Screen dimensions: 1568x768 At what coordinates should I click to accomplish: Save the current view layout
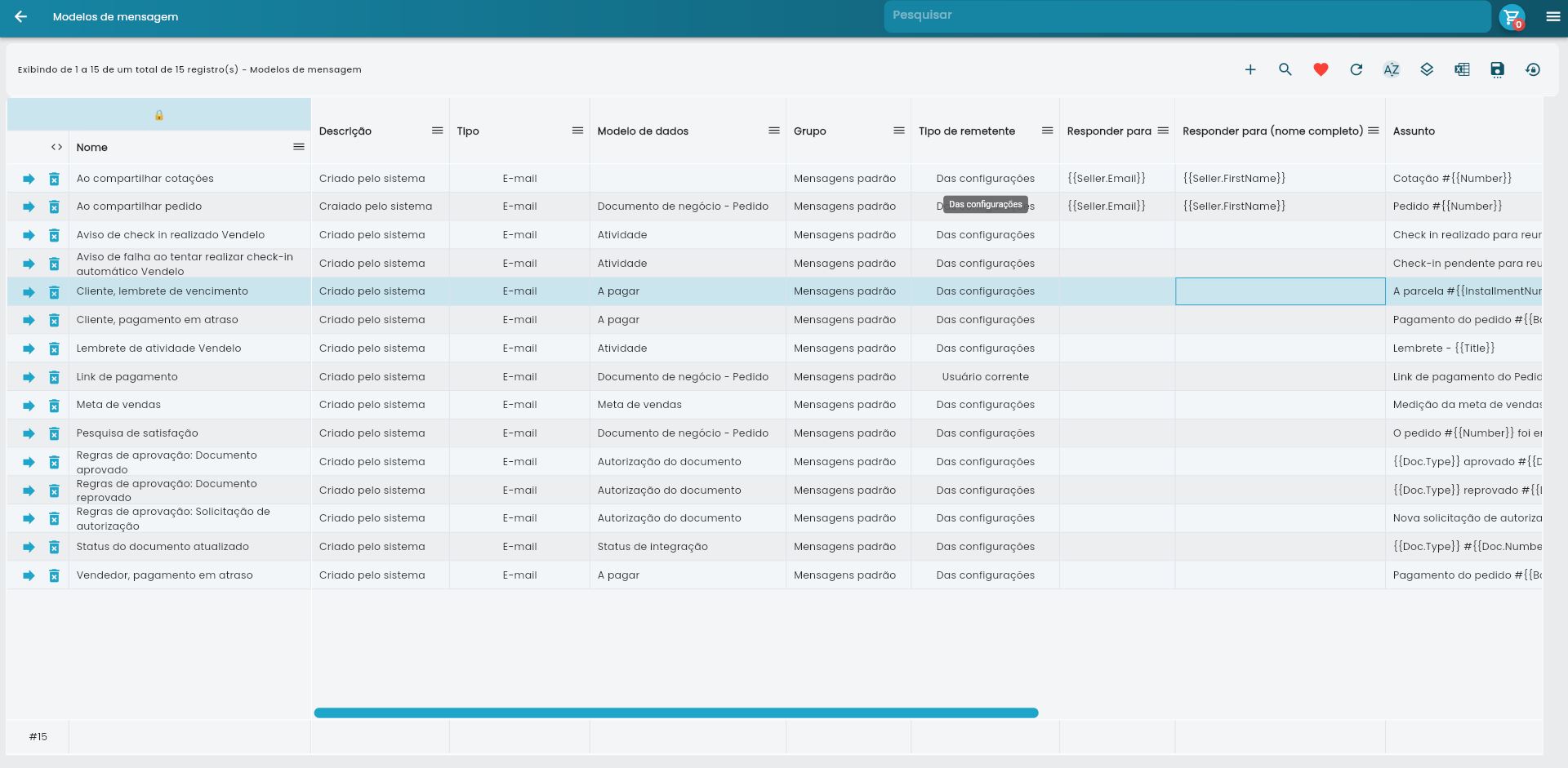(1496, 69)
